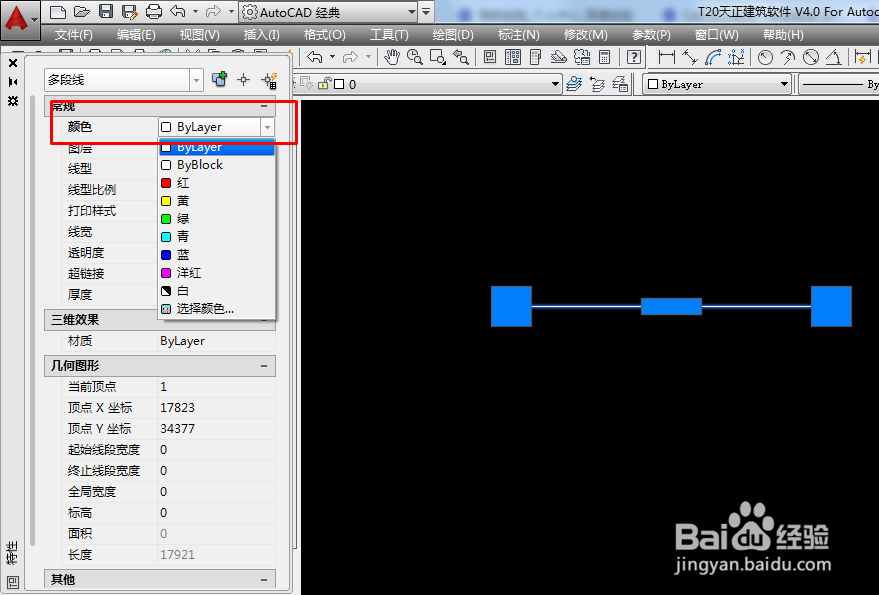Open the Tool Palettes window icon

pos(535,57)
